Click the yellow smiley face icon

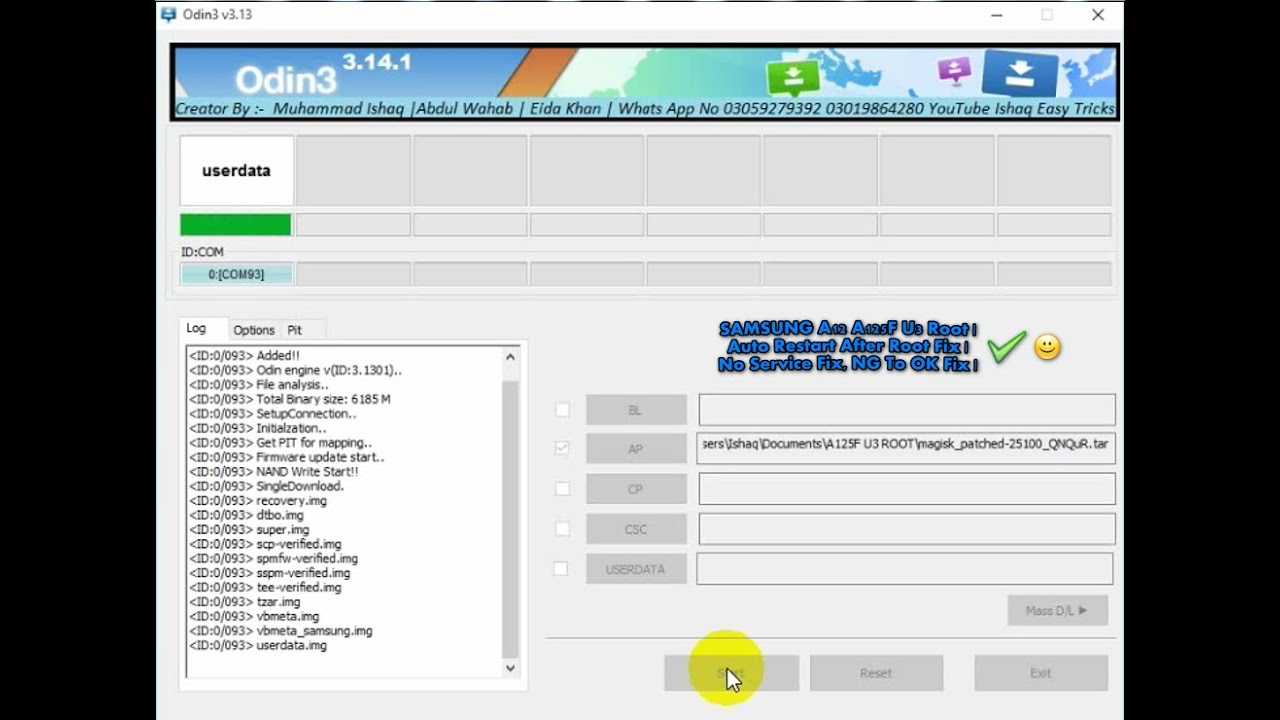pos(1047,348)
